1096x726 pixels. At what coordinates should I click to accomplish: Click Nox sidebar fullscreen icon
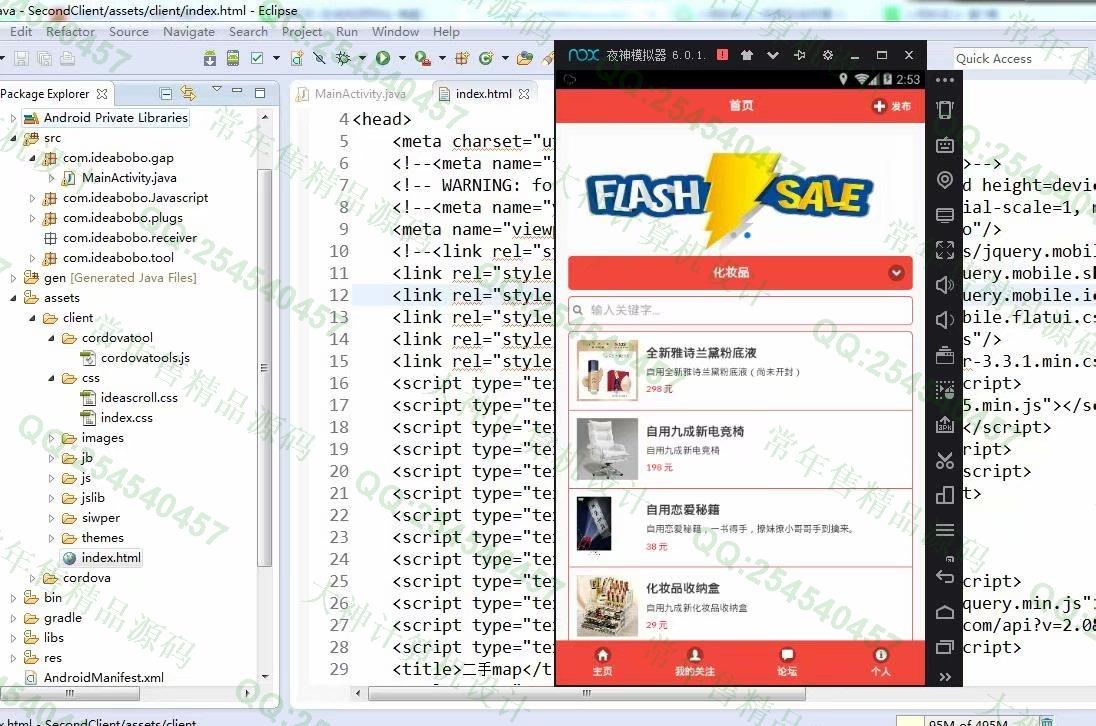pyautogui.click(x=944, y=249)
